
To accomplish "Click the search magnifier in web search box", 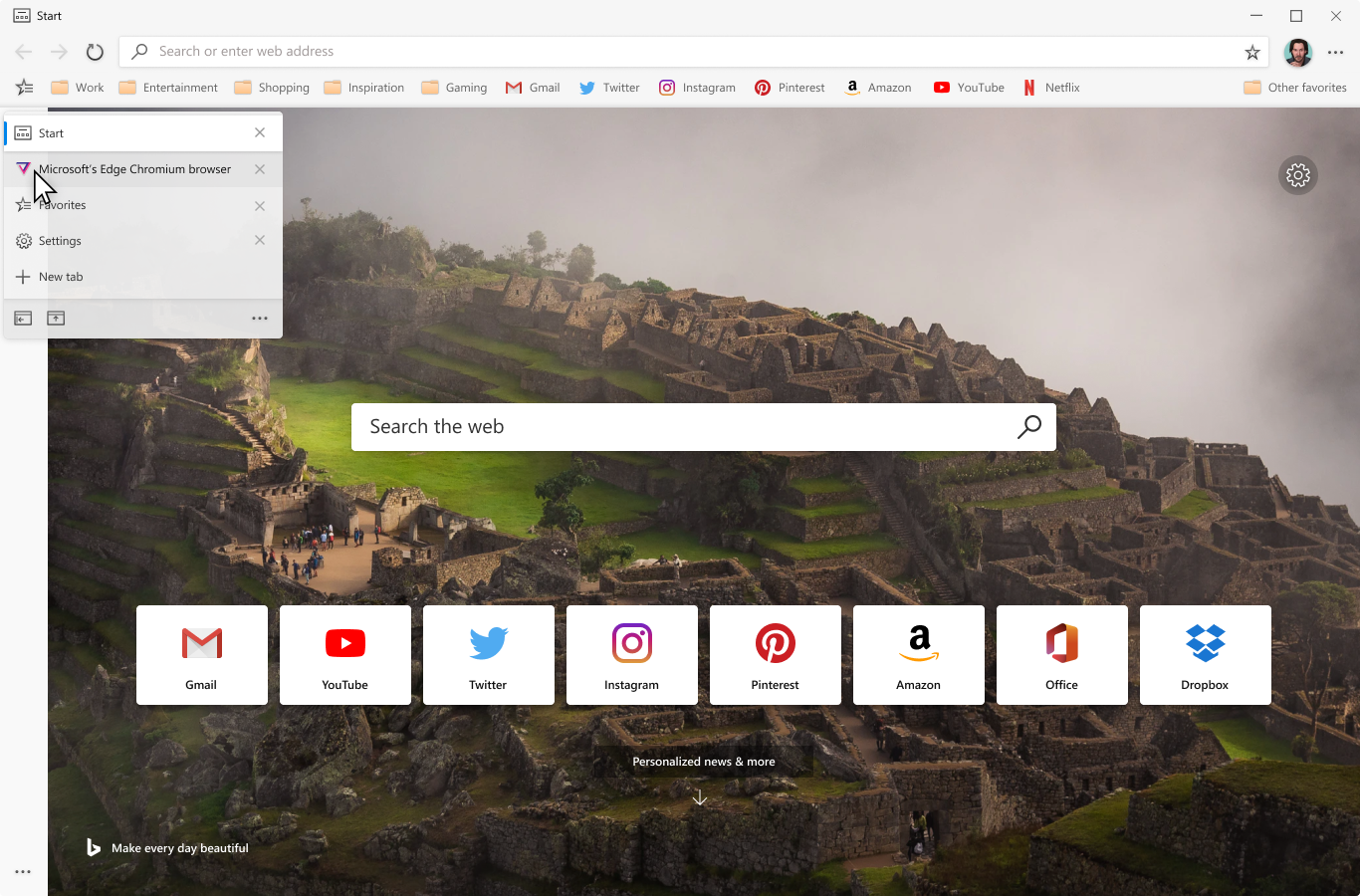I will click(x=1029, y=427).
